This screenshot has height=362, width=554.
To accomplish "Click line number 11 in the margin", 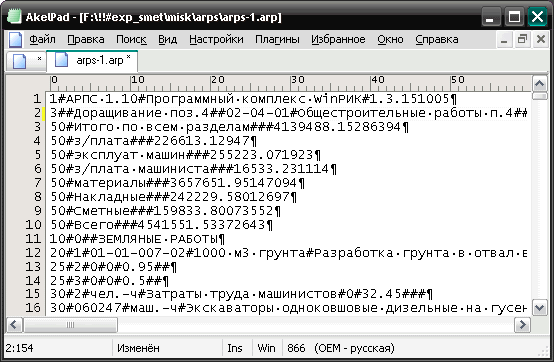I will (x=33, y=239).
